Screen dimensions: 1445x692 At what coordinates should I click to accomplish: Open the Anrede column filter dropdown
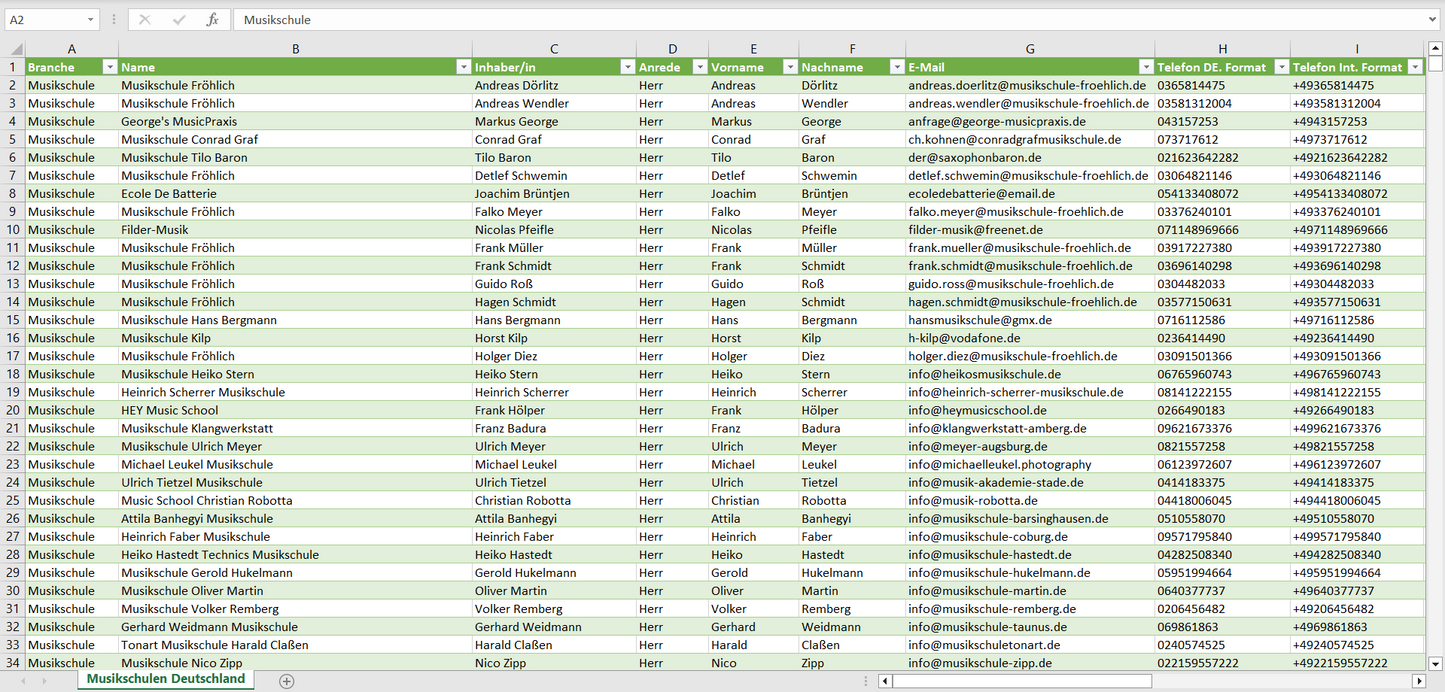[x=697, y=67]
